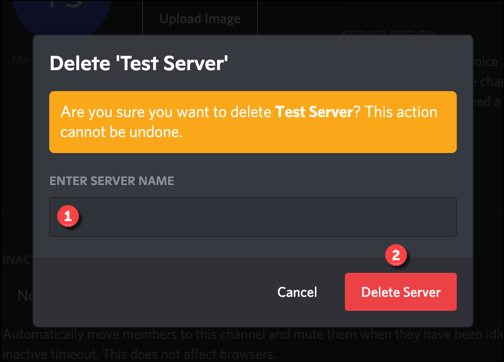Cancel the server deletion dialog
504x362 pixels.
(x=297, y=292)
